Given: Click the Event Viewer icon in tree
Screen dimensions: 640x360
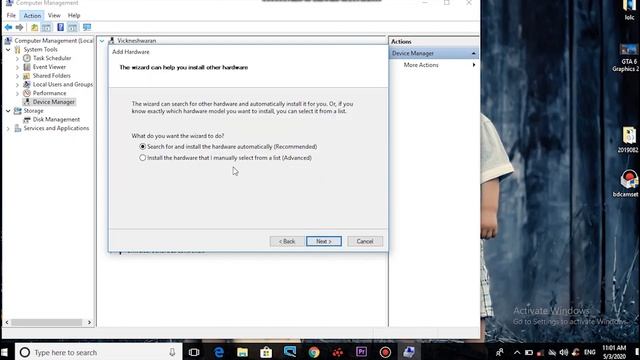Looking at the screenshot, I should coord(27,67).
